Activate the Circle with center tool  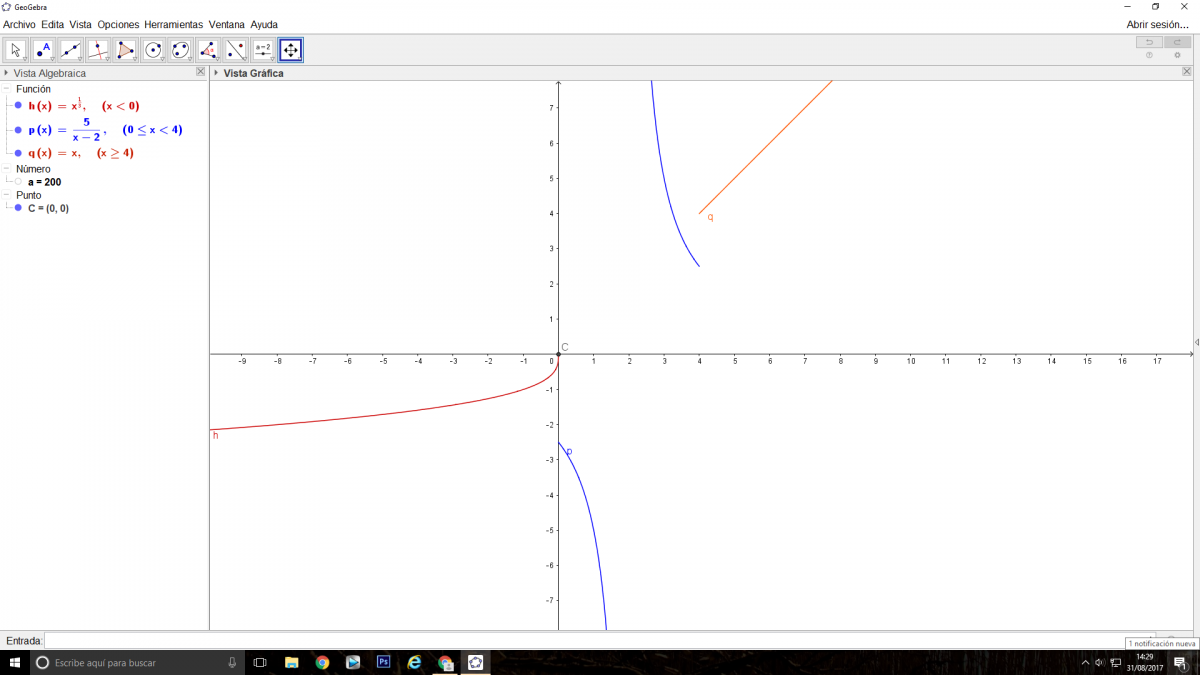pos(153,49)
